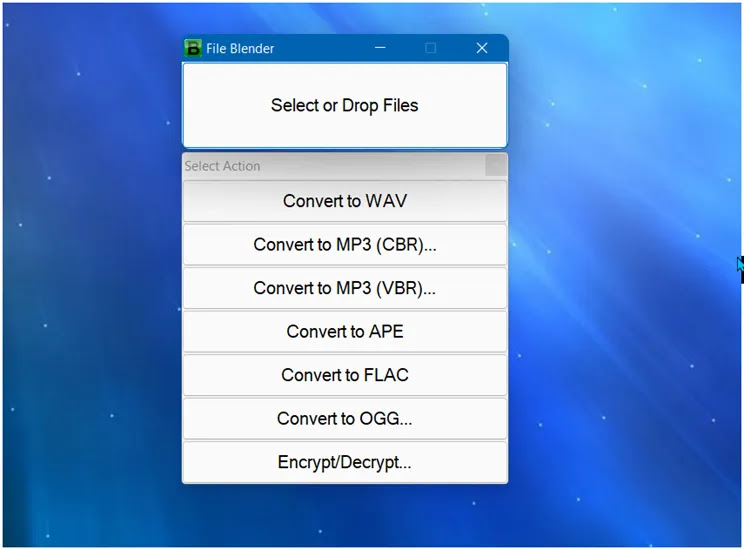Open Convert to OGG... settings

pos(345,419)
